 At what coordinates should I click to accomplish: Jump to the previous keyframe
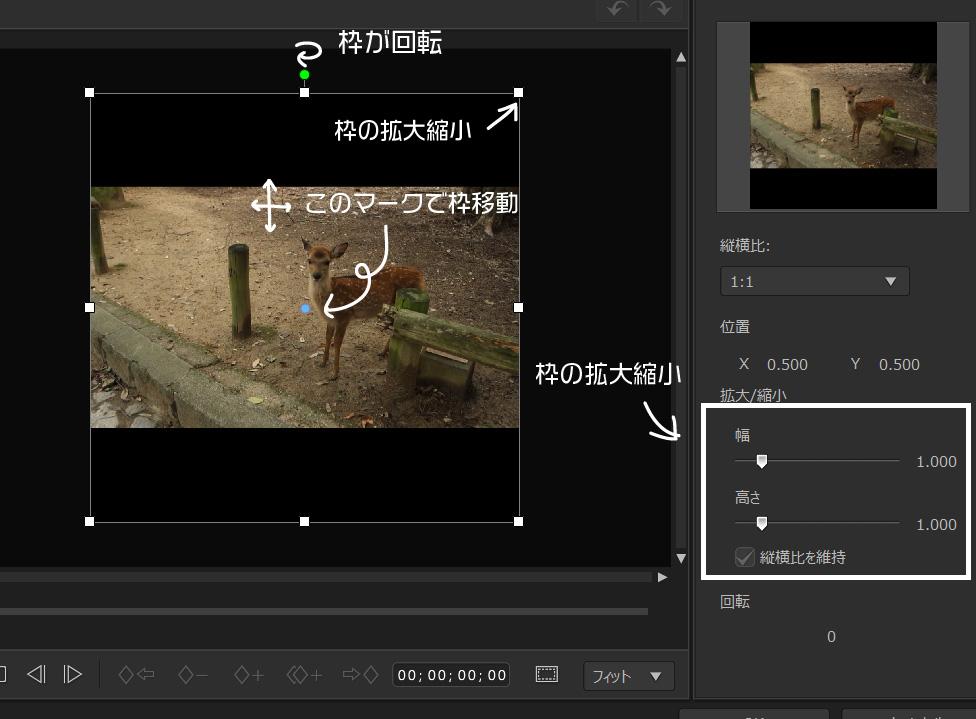click(136, 675)
